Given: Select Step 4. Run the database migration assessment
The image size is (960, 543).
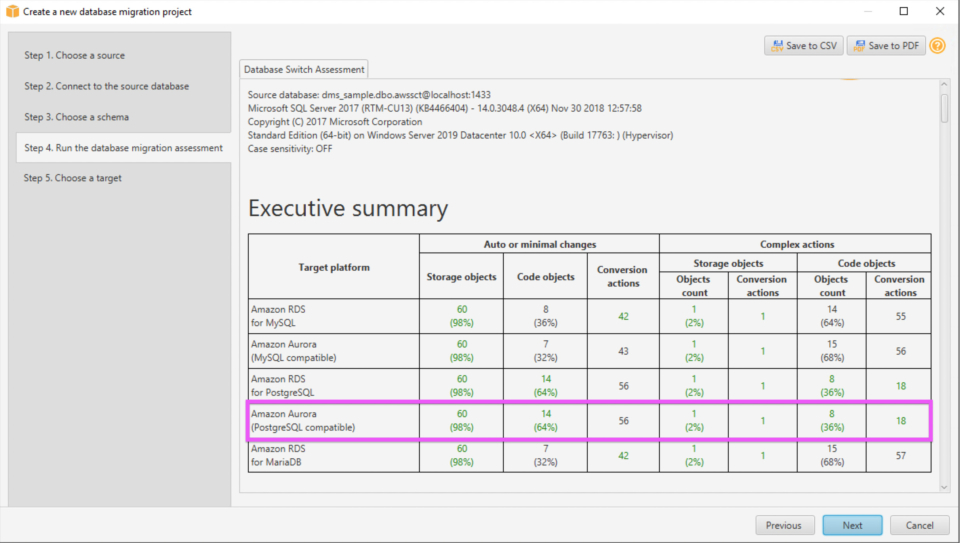Looking at the screenshot, I should tap(123, 148).
